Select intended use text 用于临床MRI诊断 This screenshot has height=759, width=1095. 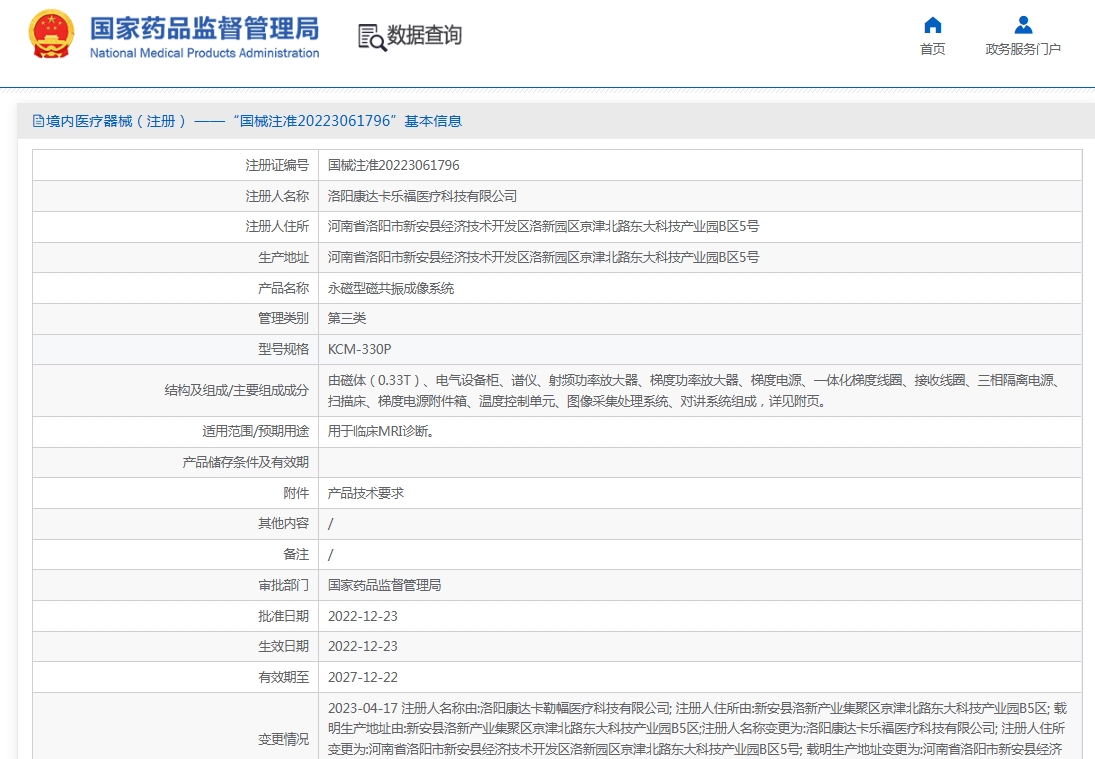pyautogui.click(x=381, y=432)
